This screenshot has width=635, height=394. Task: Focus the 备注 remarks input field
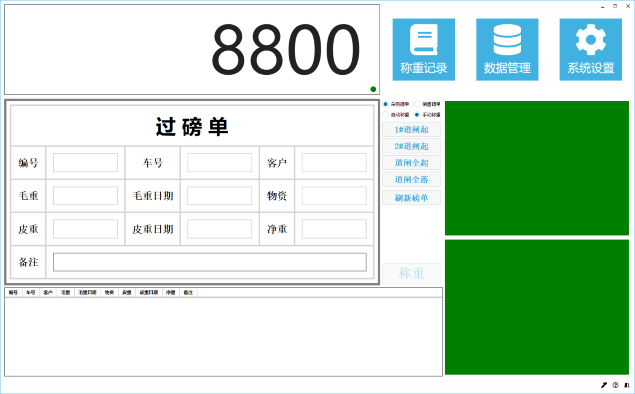[210, 262]
